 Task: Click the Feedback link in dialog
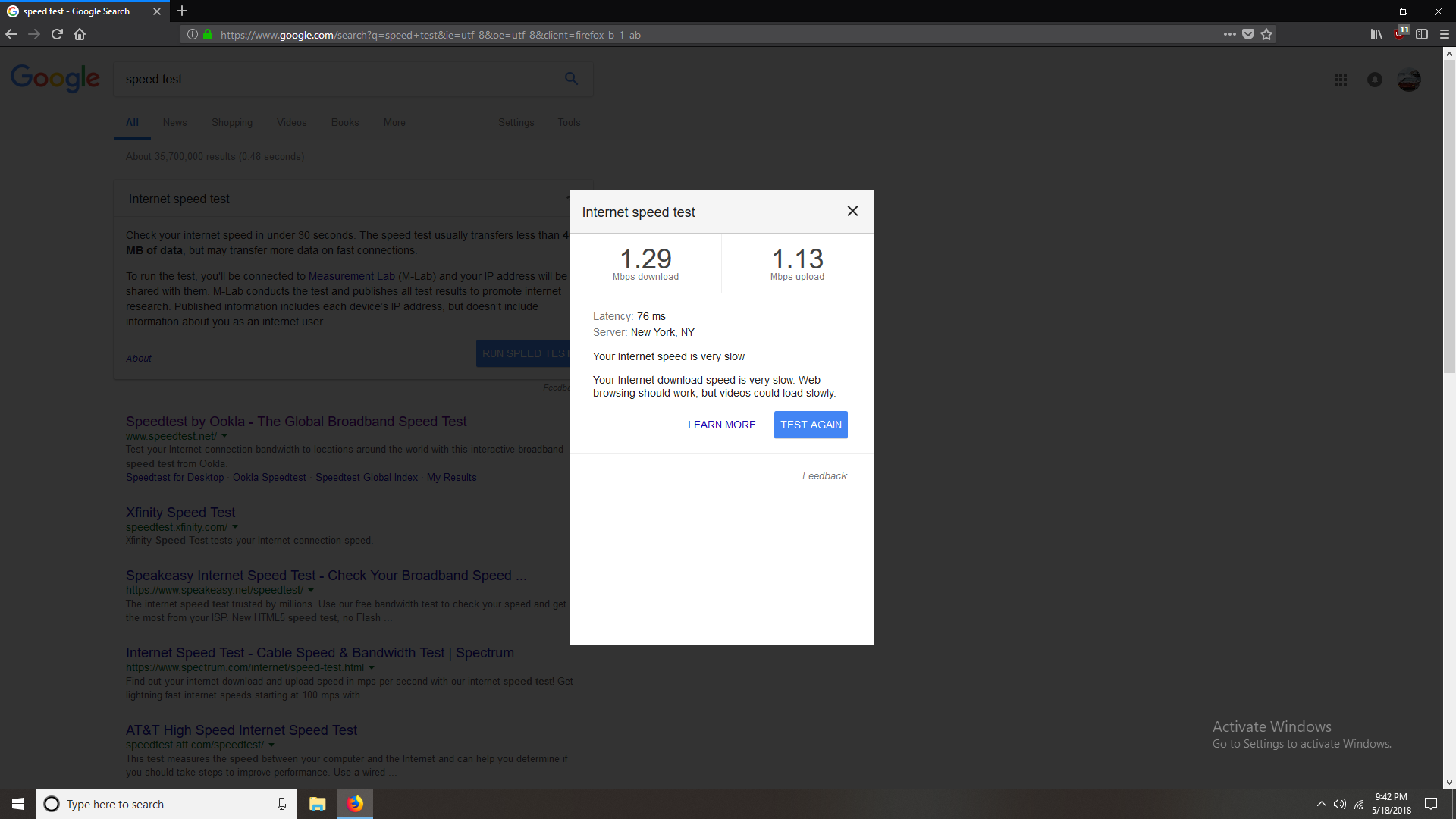point(824,475)
